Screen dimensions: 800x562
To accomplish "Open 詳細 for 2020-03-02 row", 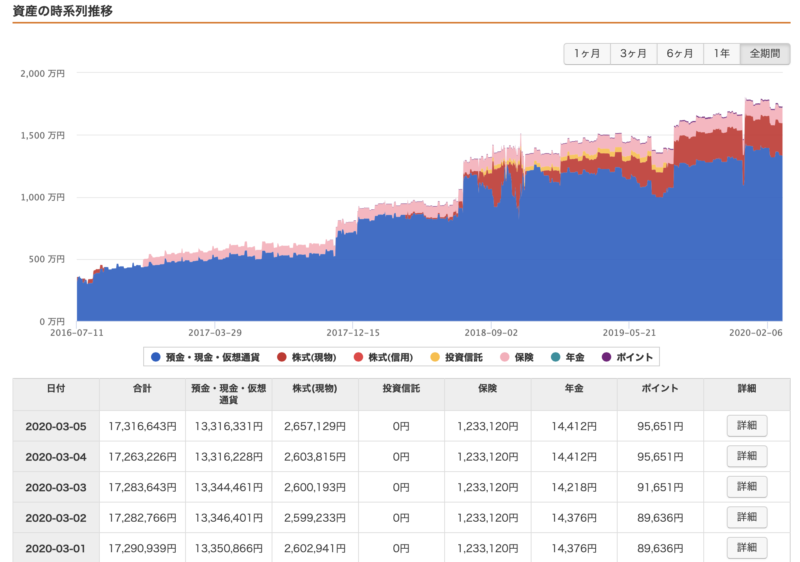I will (747, 517).
